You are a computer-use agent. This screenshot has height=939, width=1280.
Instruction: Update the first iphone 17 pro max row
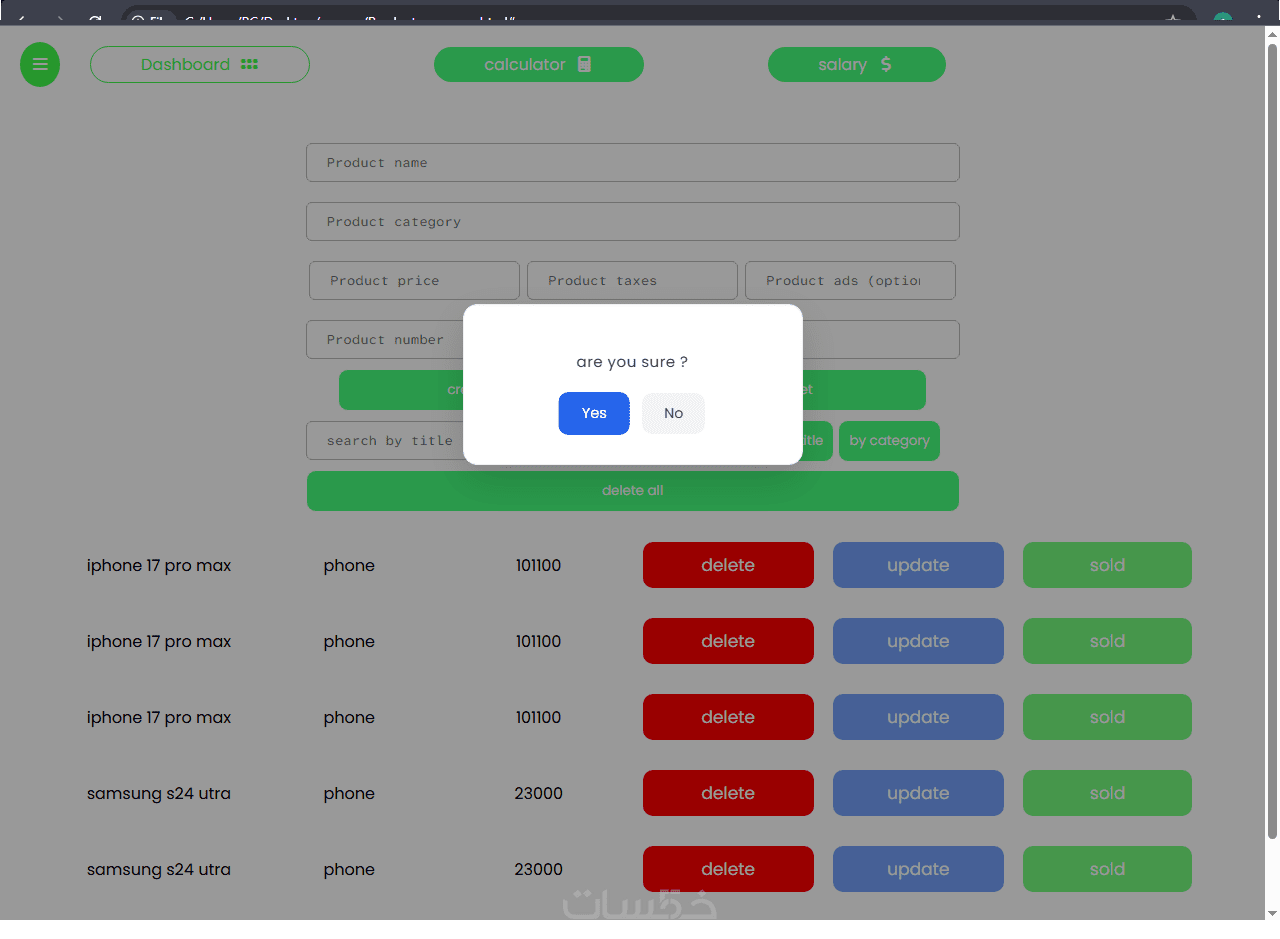(918, 565)
